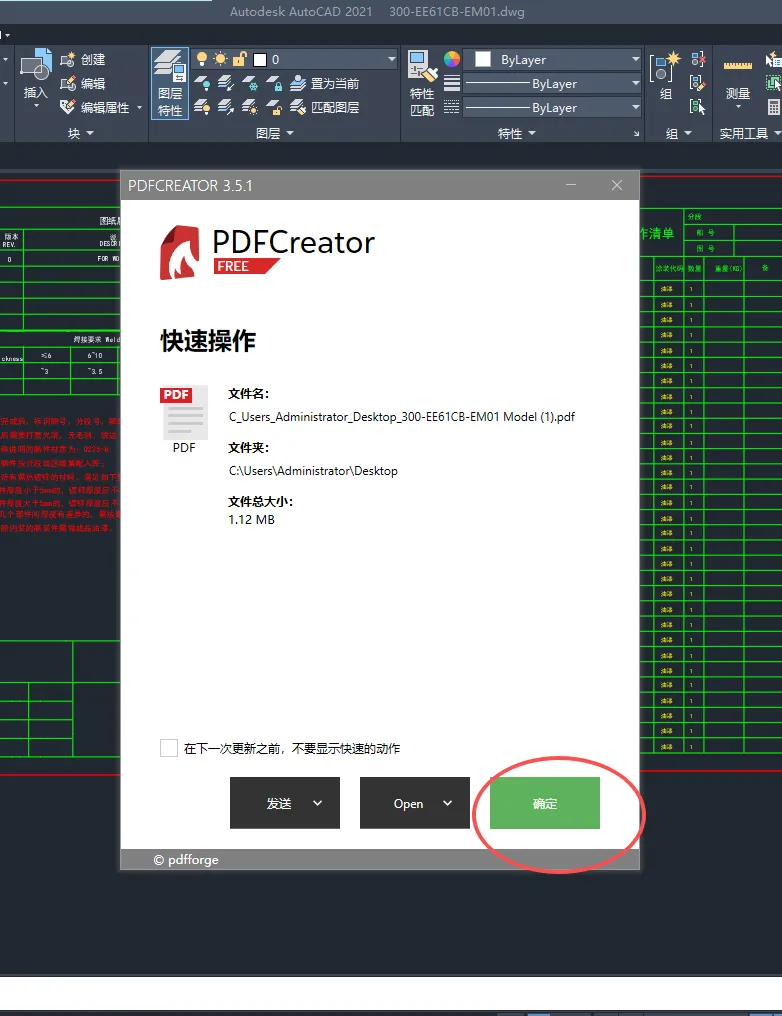The width and height of the screenshot is (782, 1016).
Task: Click the Select All green icon in utilities
Action: click(x=774, y=83)
